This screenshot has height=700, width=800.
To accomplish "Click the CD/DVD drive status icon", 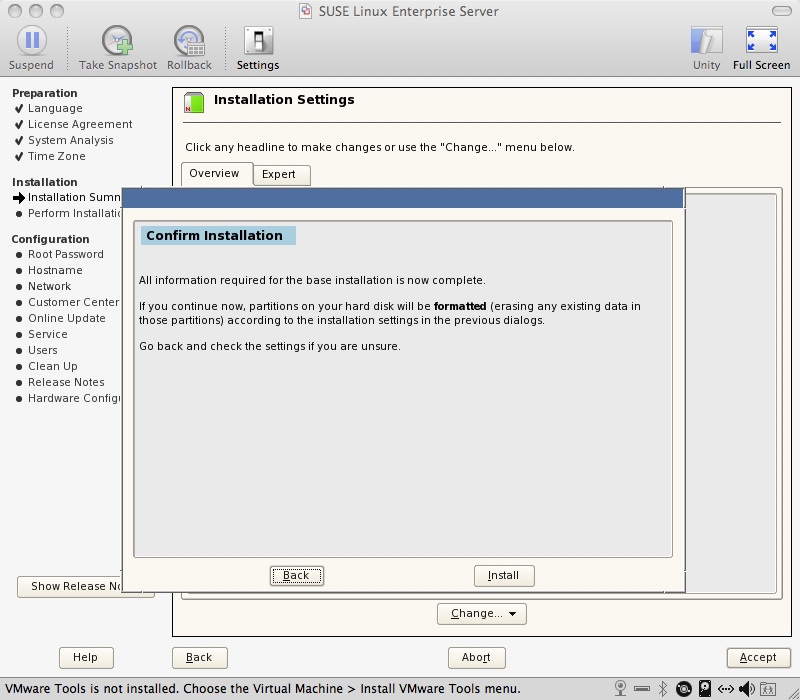I will pos(684,689).
